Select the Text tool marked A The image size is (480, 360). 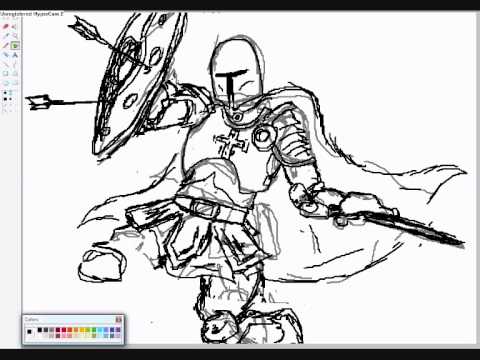(x=15, y=55)
